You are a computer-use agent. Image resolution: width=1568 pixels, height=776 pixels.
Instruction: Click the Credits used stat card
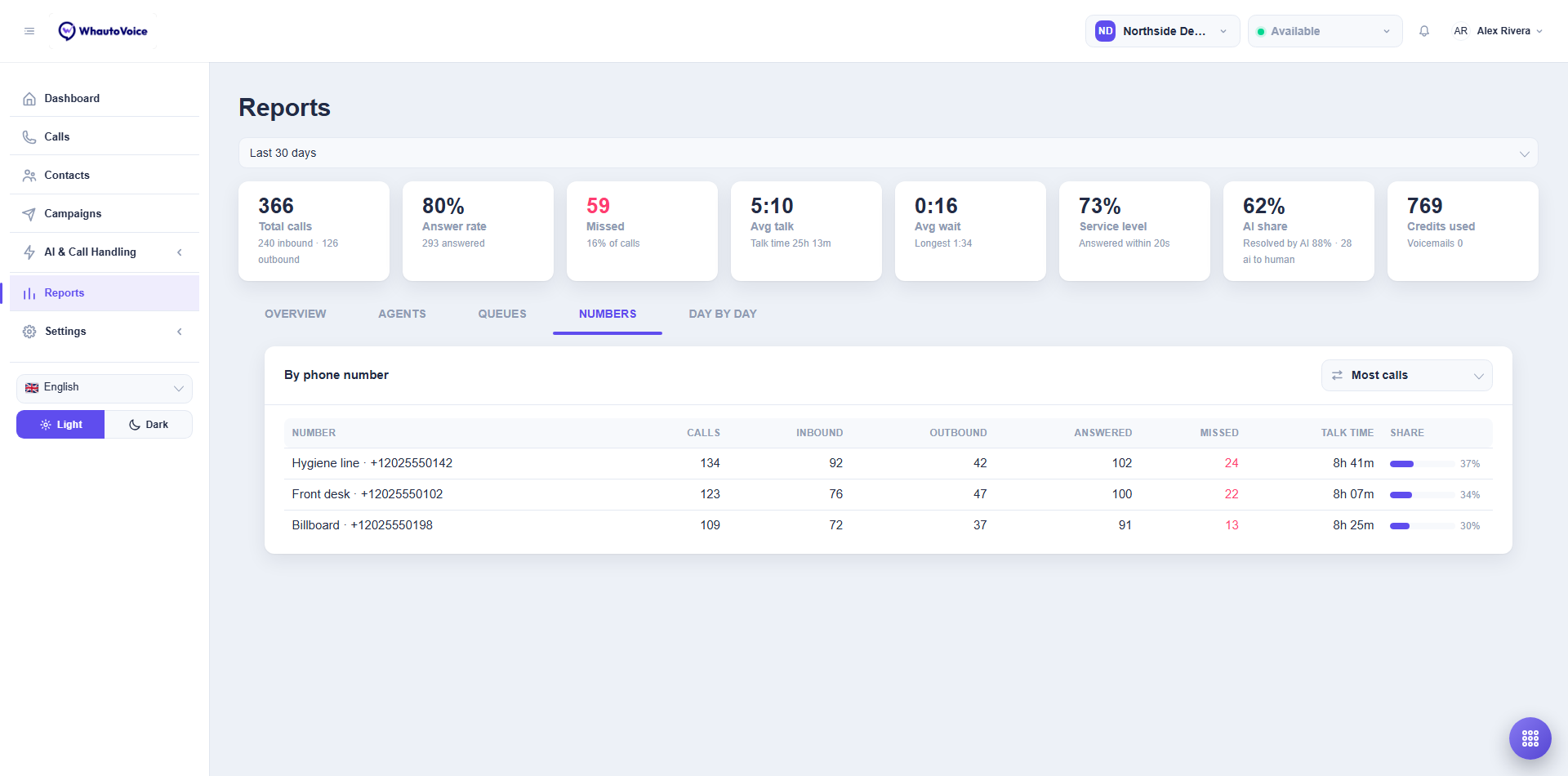1463,231
